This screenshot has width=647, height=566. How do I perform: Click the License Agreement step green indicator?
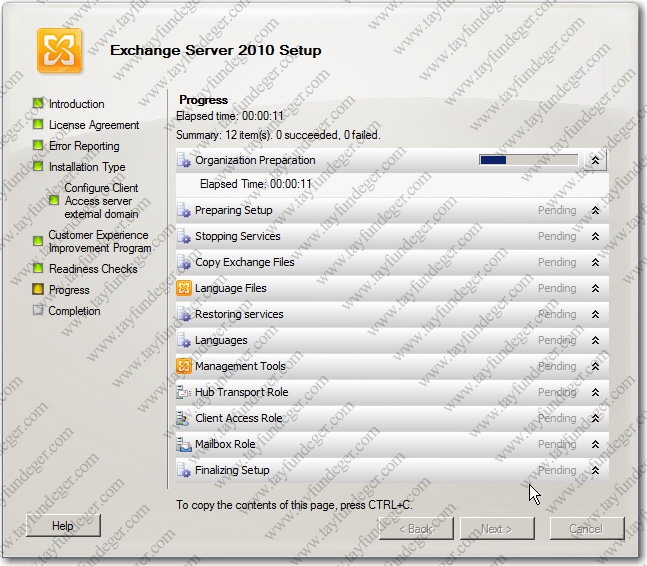pos(38,124)
